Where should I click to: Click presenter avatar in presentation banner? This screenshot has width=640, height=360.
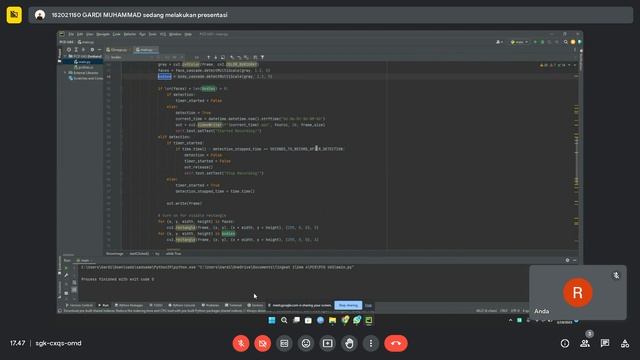[40, 15]
